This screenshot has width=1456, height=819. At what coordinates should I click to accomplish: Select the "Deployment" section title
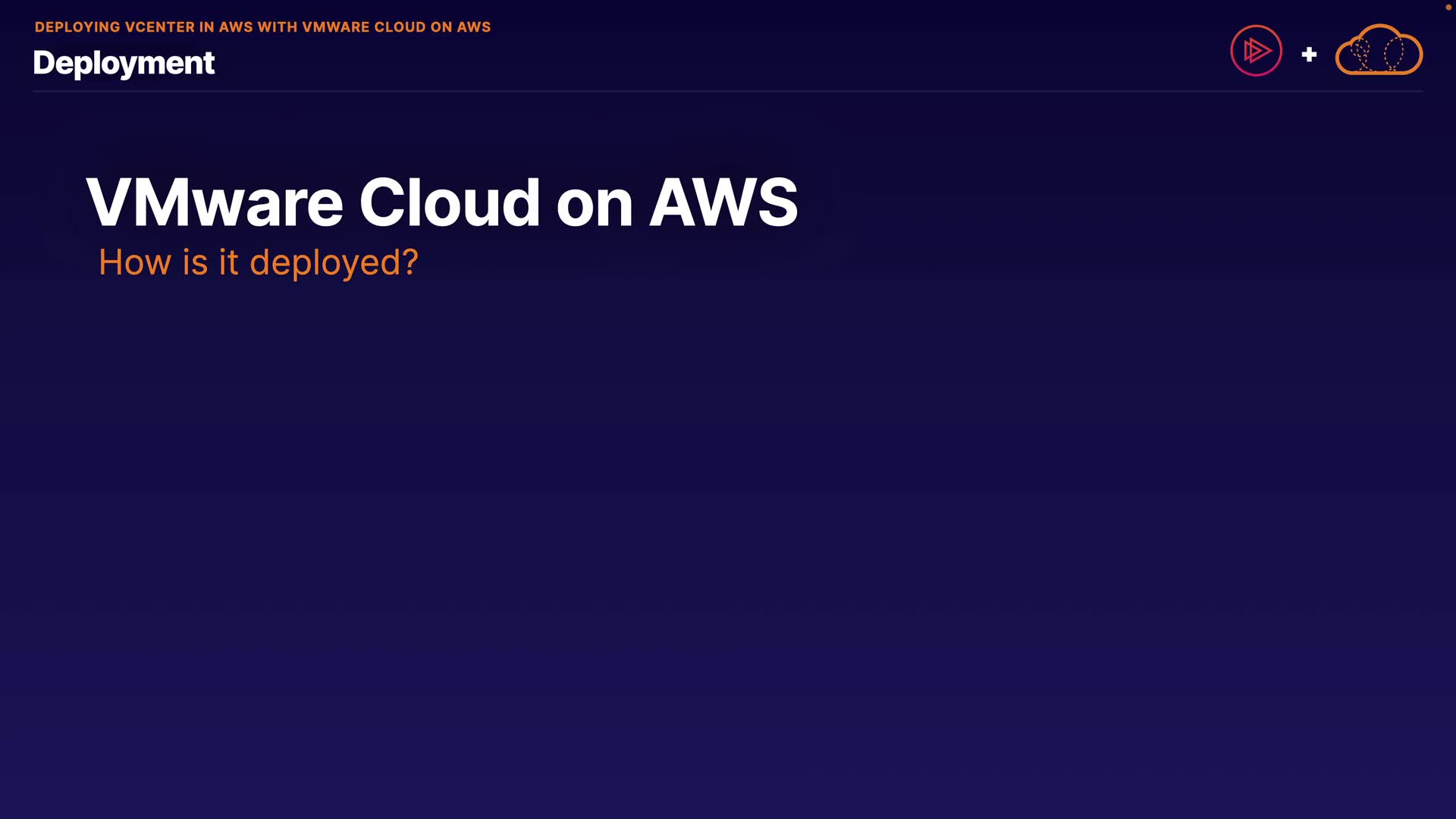click(x=124, y=63)
